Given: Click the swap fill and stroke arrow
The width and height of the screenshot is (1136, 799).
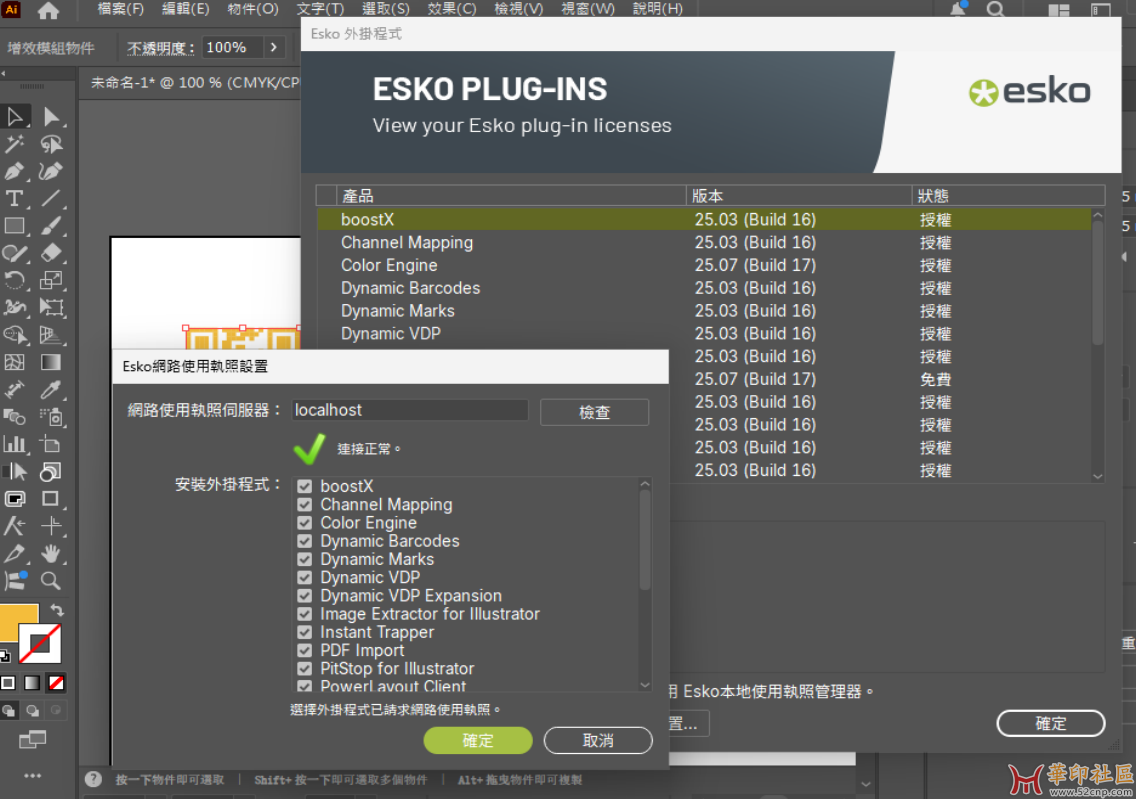Looking at the screenshot, I should tap(57, 610).
